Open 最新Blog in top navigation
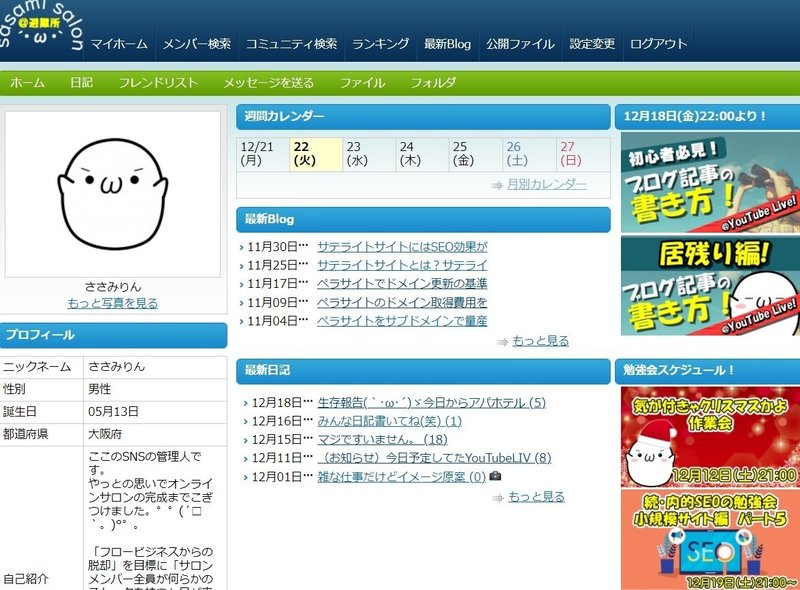The width and height of the screenshot is (800, 590). click(x=447, y=44)
